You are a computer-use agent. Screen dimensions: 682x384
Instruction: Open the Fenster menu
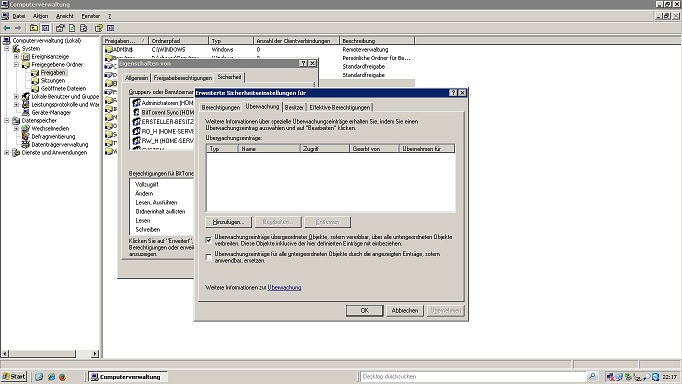click(90, 16)
